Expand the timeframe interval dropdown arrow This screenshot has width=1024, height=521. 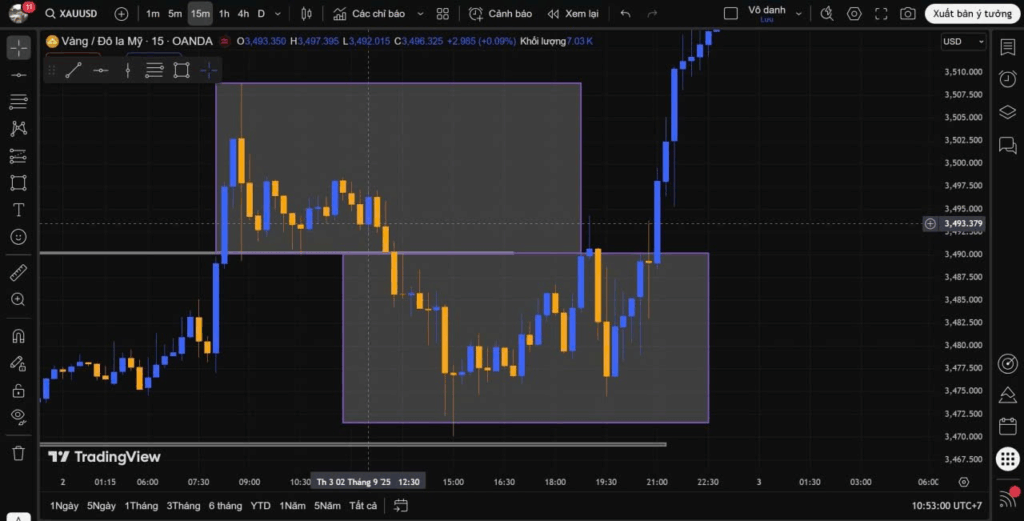point(279,14)
